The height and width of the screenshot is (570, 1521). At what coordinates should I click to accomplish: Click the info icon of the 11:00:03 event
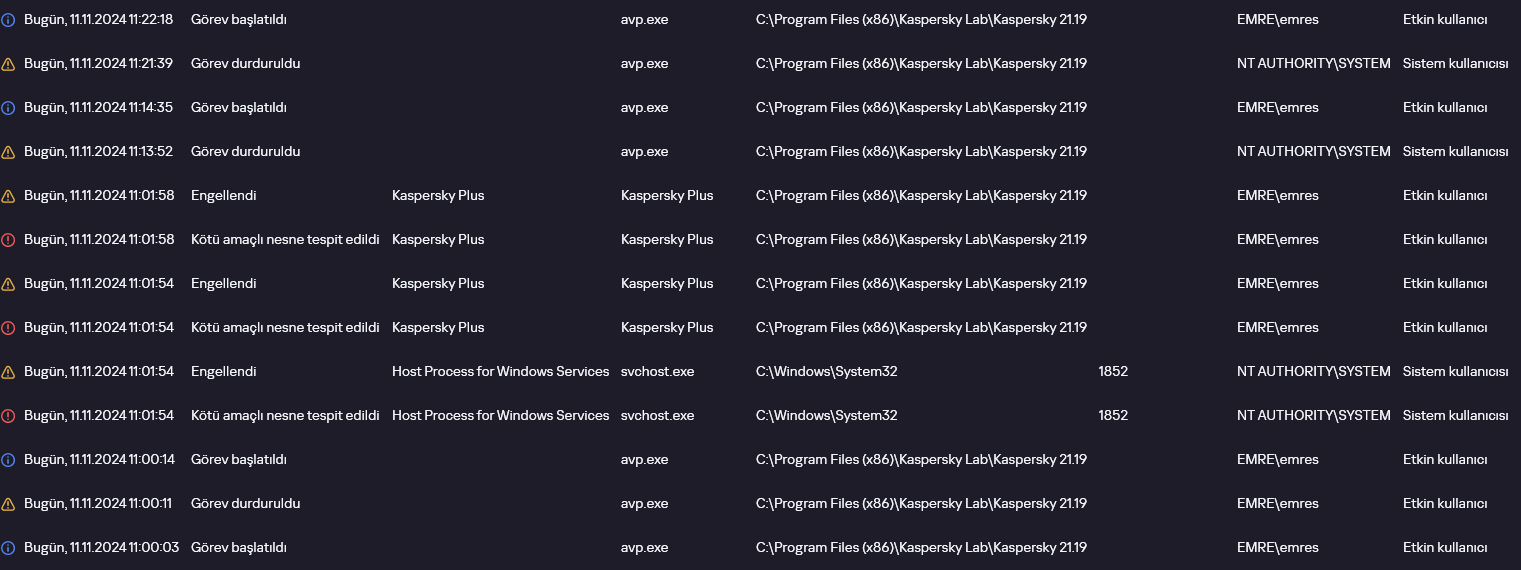[x=8, y=548]
